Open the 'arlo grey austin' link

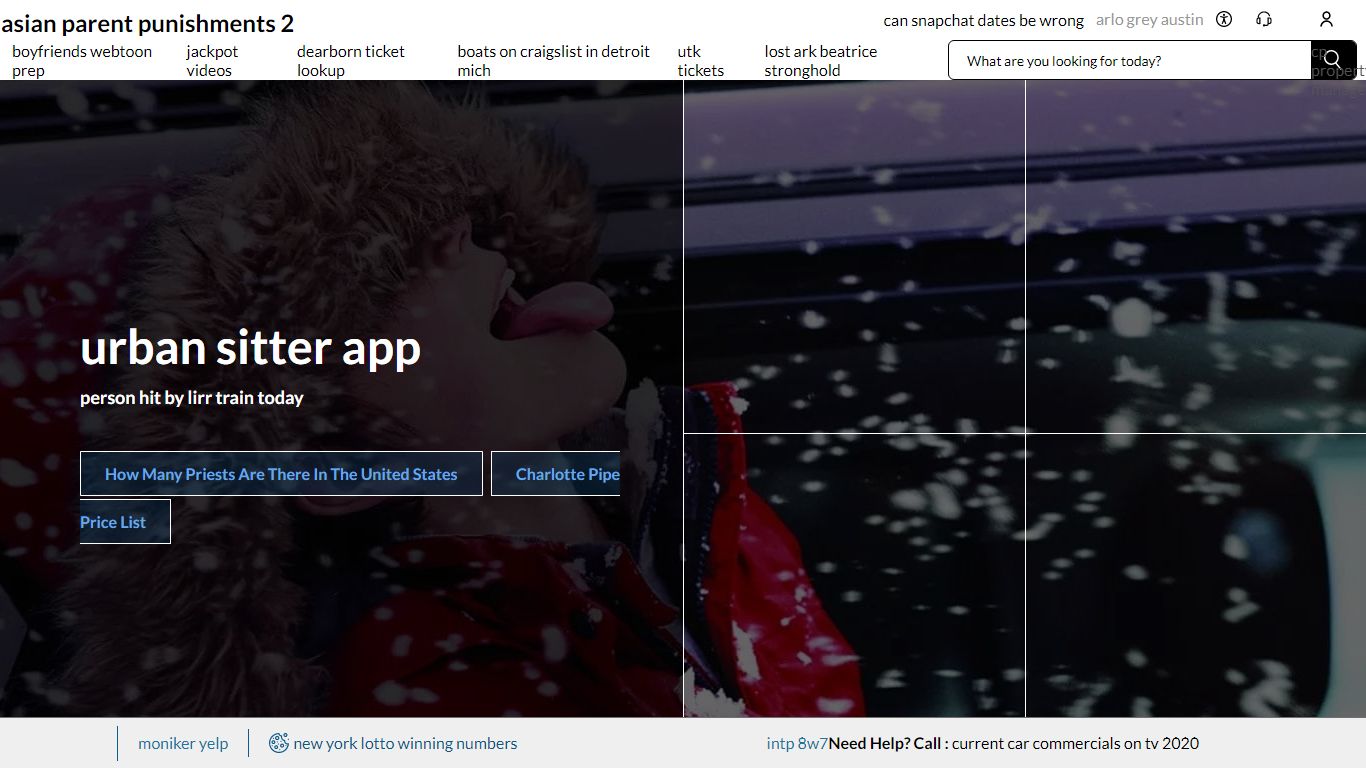1150,20
